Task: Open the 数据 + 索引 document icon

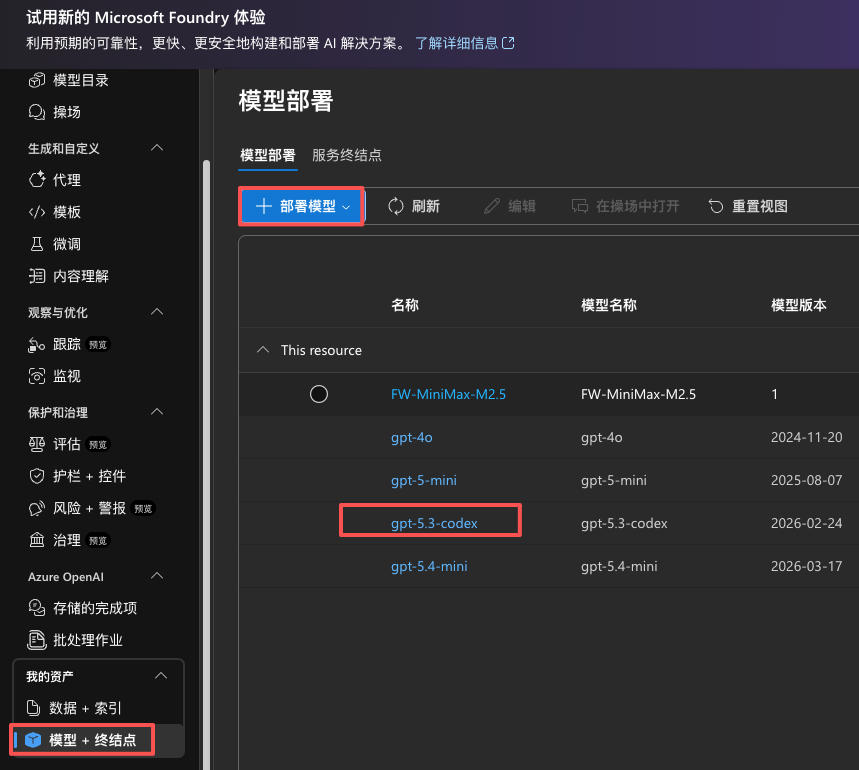Action: coord(33,708)
